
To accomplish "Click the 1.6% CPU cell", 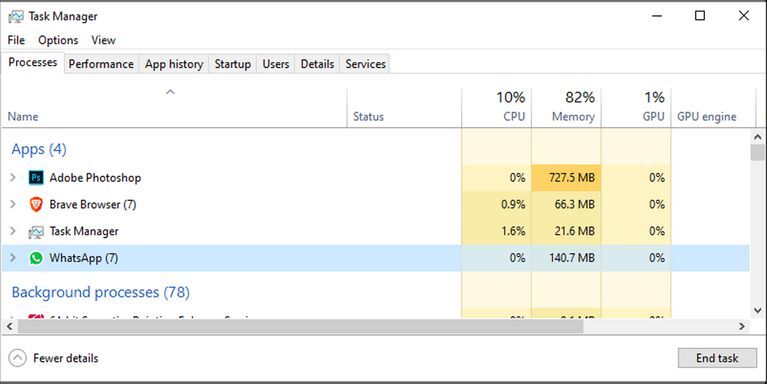I will (496, 231).
